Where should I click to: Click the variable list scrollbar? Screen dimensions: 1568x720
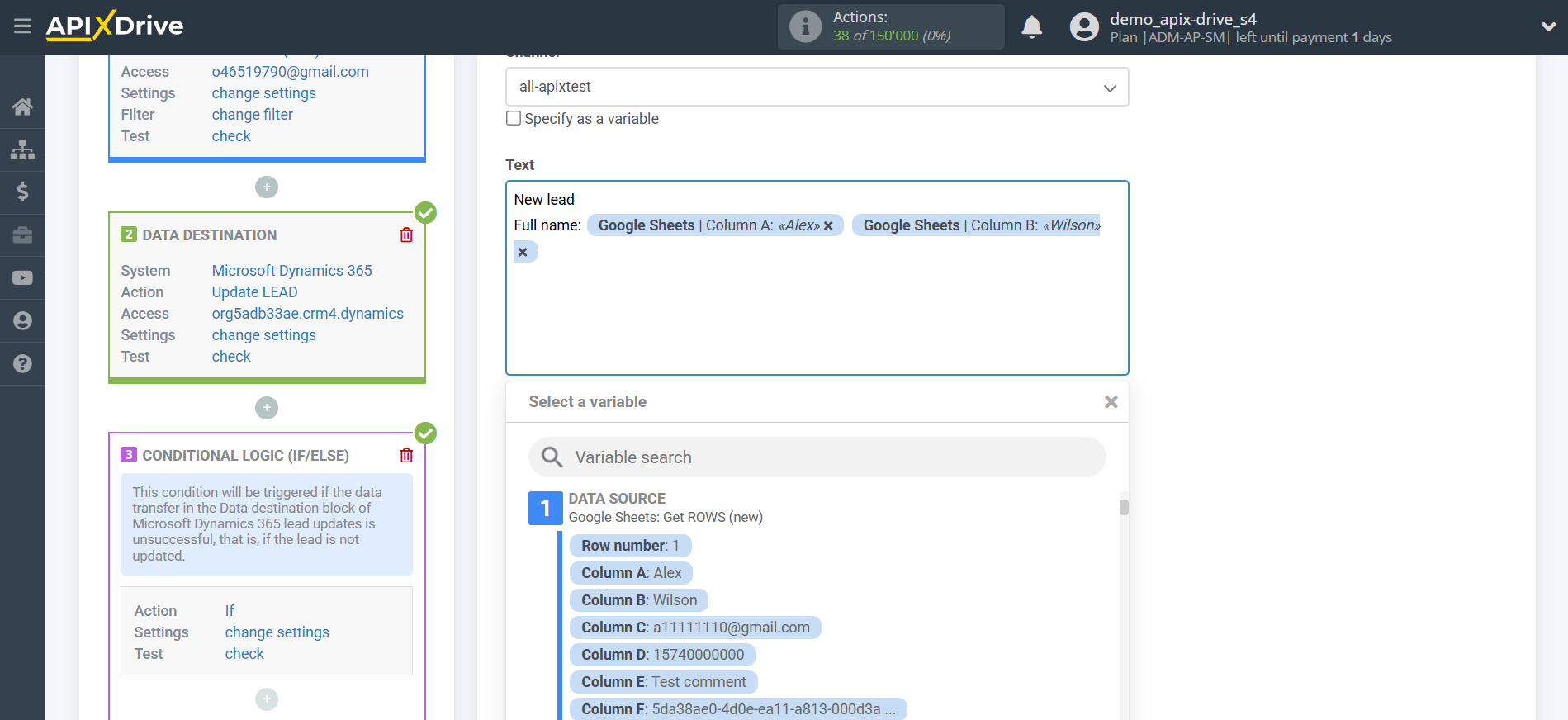(1124, 506)
